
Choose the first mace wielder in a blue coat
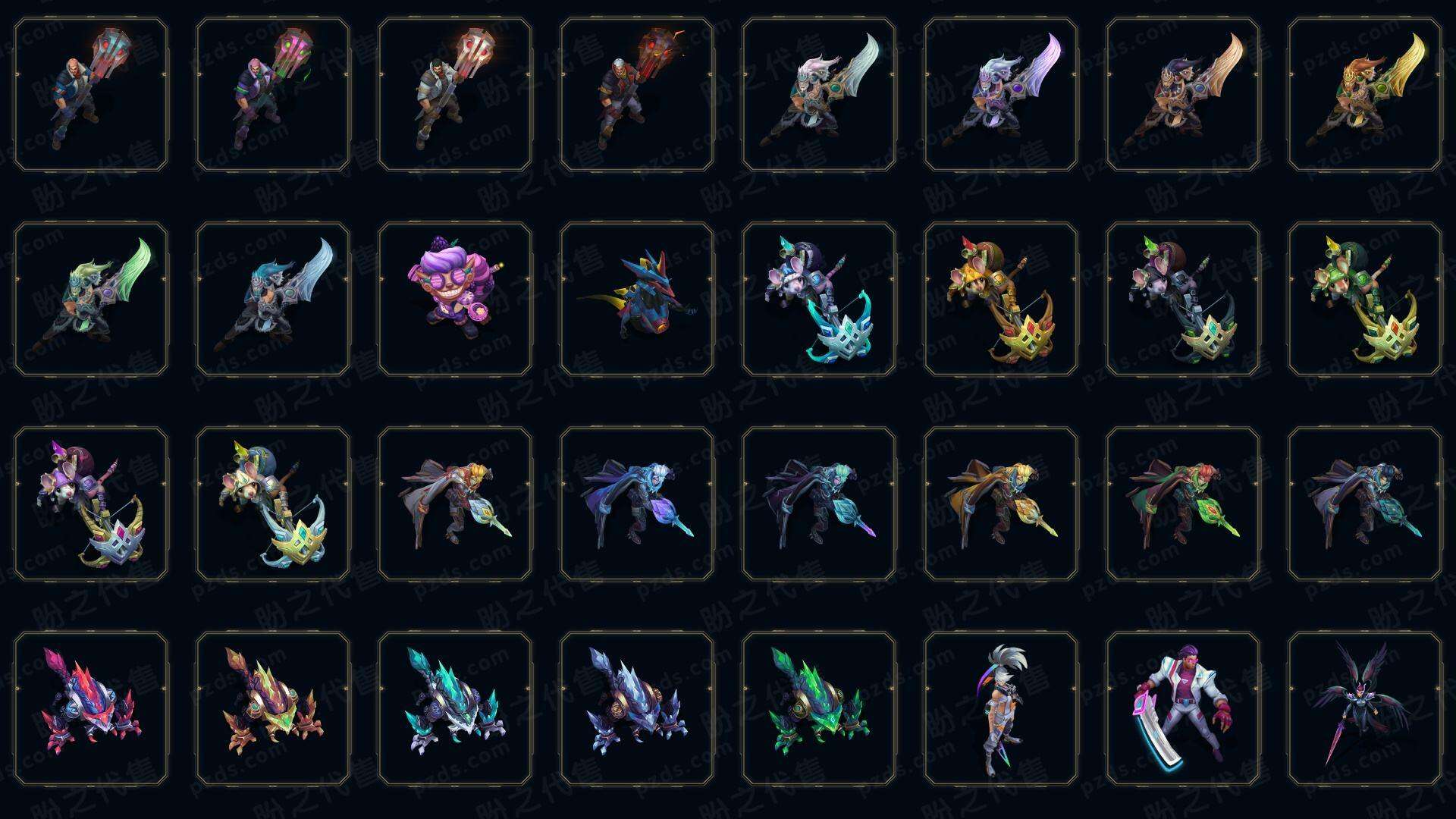click(x=91, y=94)
